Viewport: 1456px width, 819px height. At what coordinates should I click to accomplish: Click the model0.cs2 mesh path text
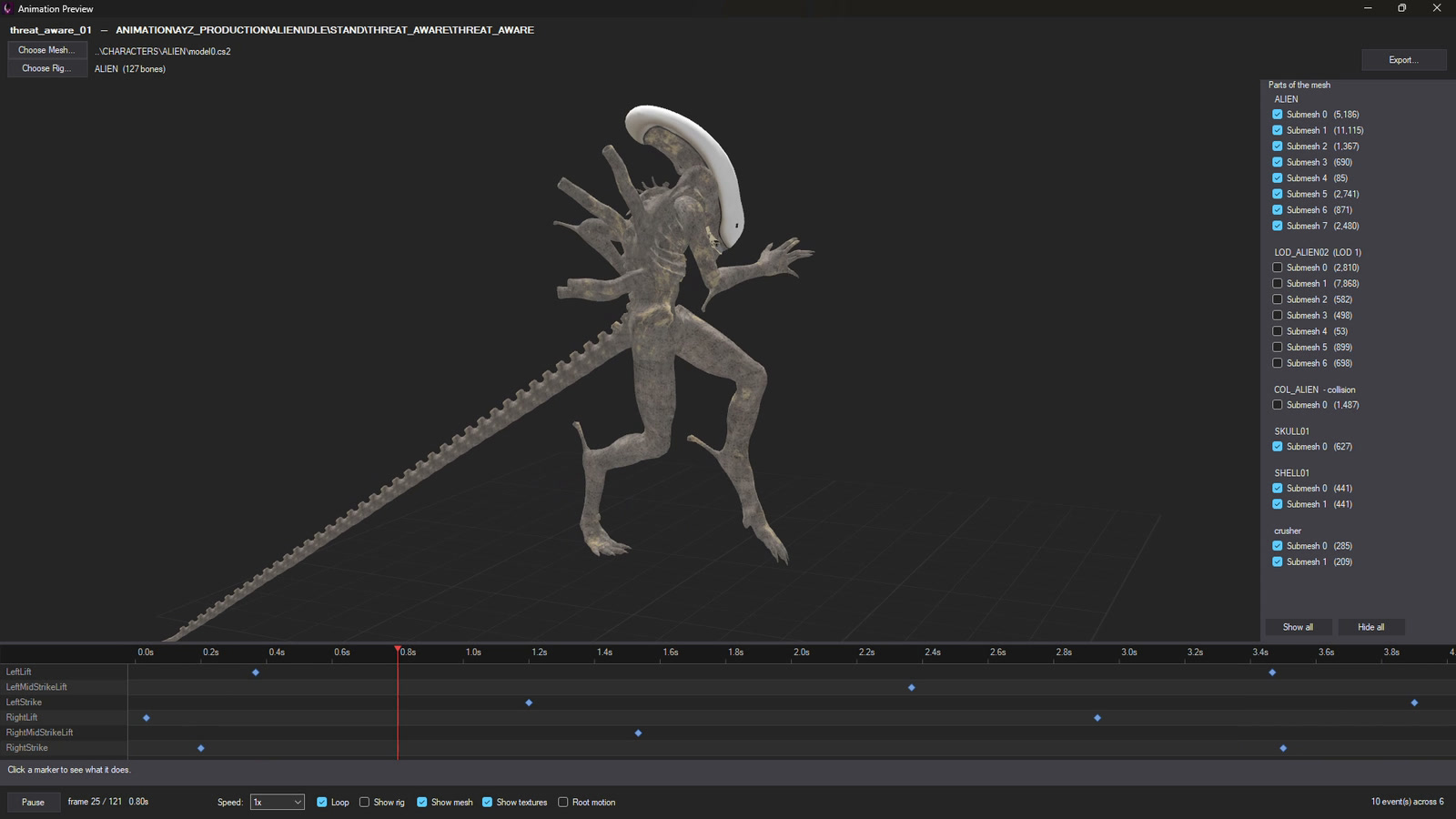pyautogui.click(x=163, y=51)
